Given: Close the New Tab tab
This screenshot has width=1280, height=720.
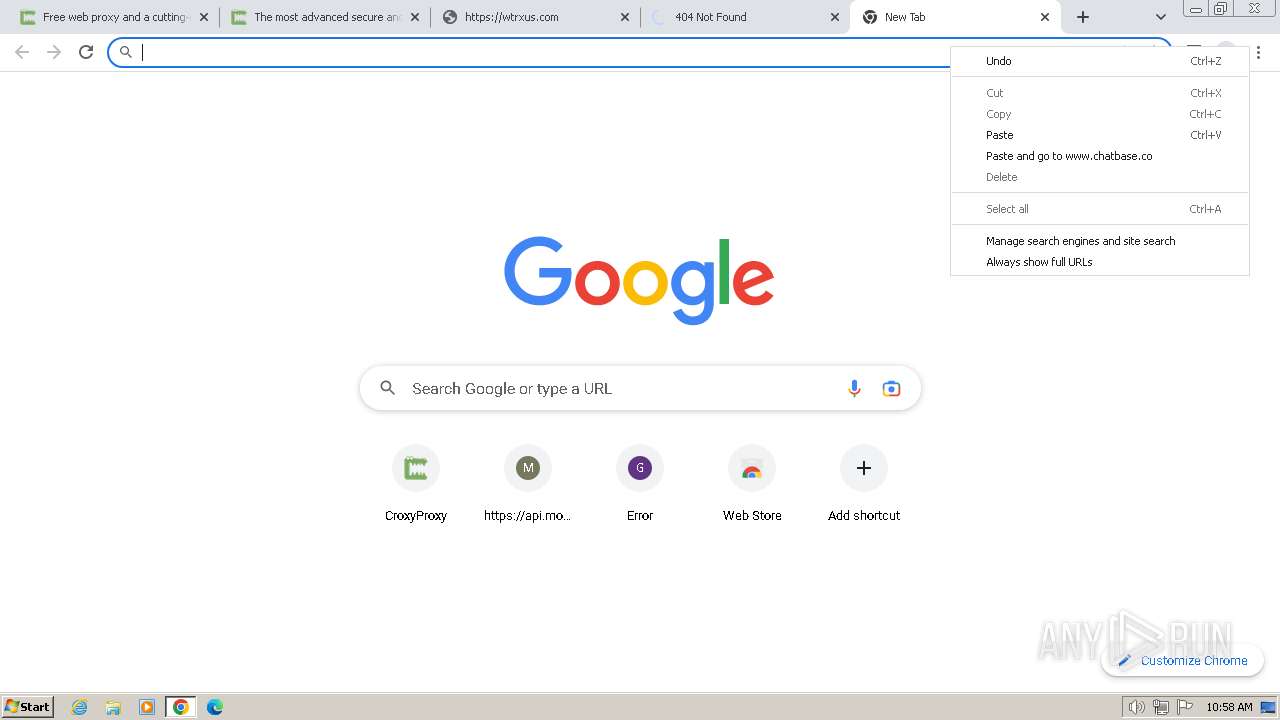Looking at the screenshot, I should pos(1045,17).
